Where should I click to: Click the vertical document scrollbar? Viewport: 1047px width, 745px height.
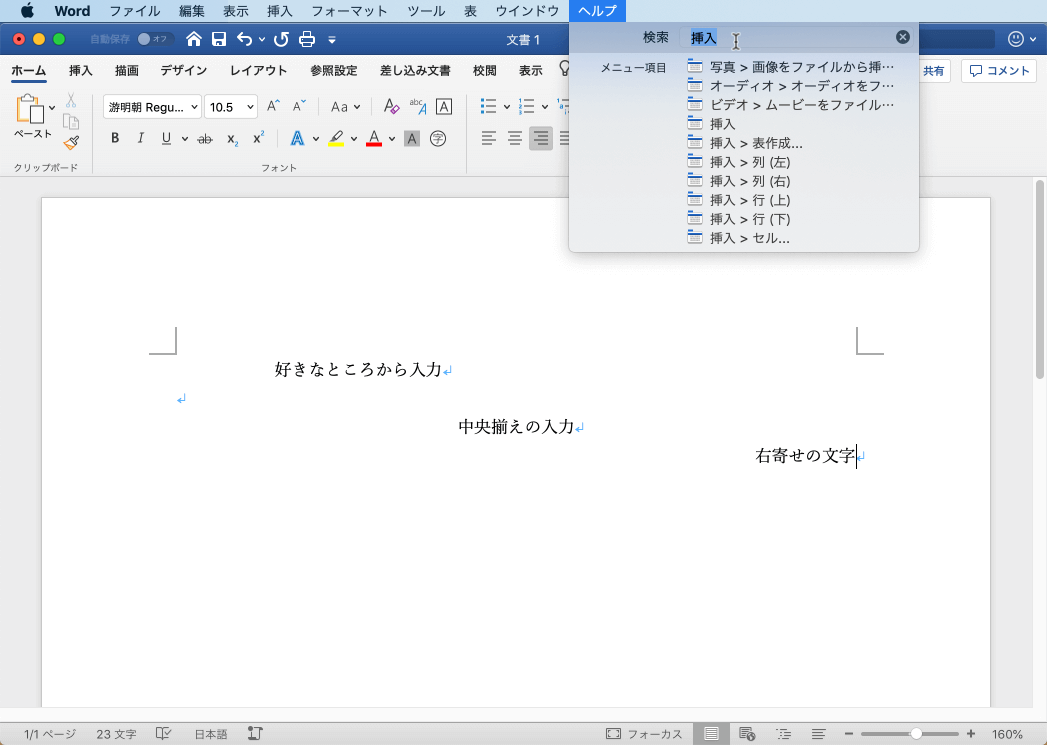click(1040, 280)
